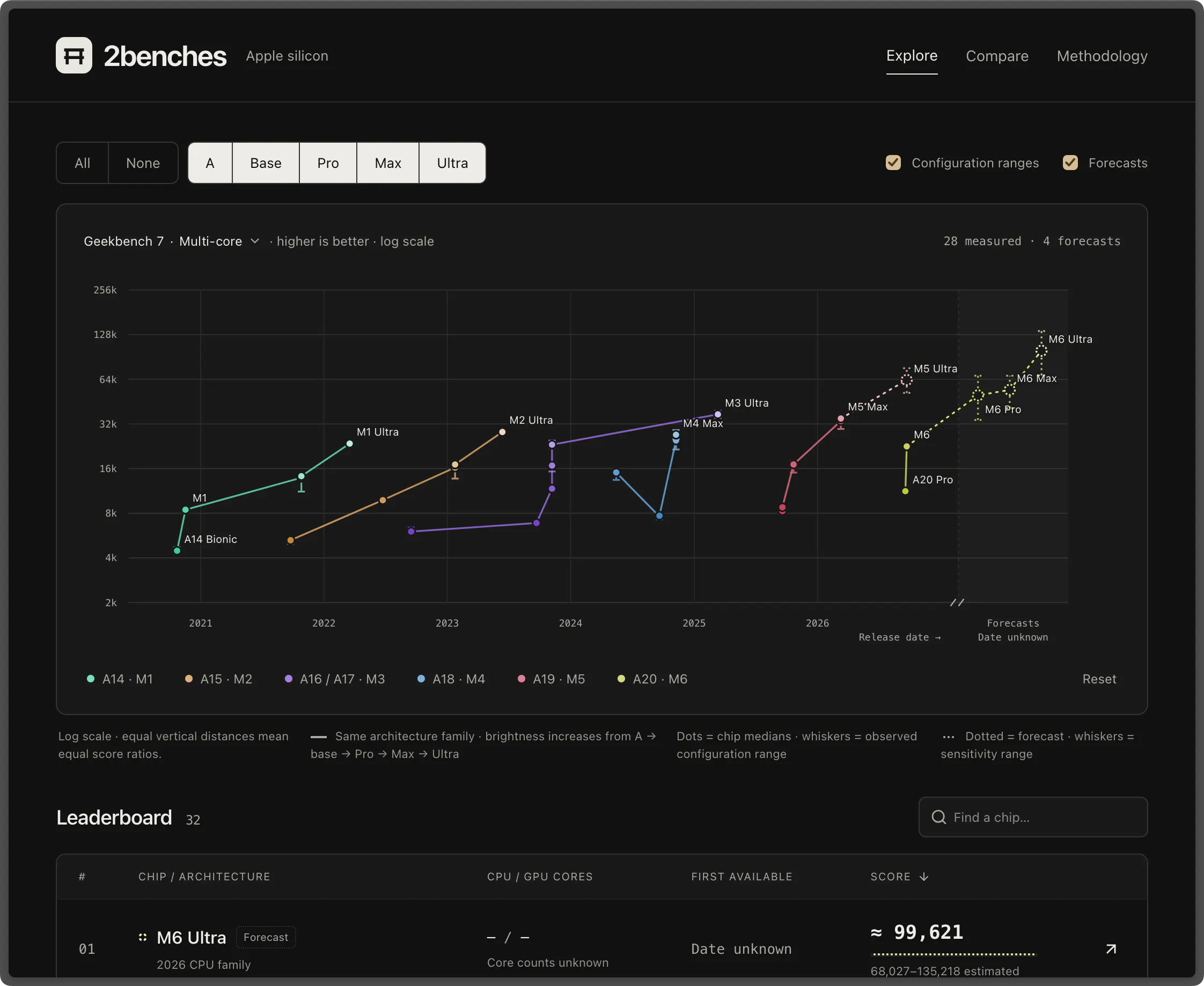This screenshot has height=986, width=1204.
Task: Select the M1 Ultra data point
Action: [x=349, y=444]
